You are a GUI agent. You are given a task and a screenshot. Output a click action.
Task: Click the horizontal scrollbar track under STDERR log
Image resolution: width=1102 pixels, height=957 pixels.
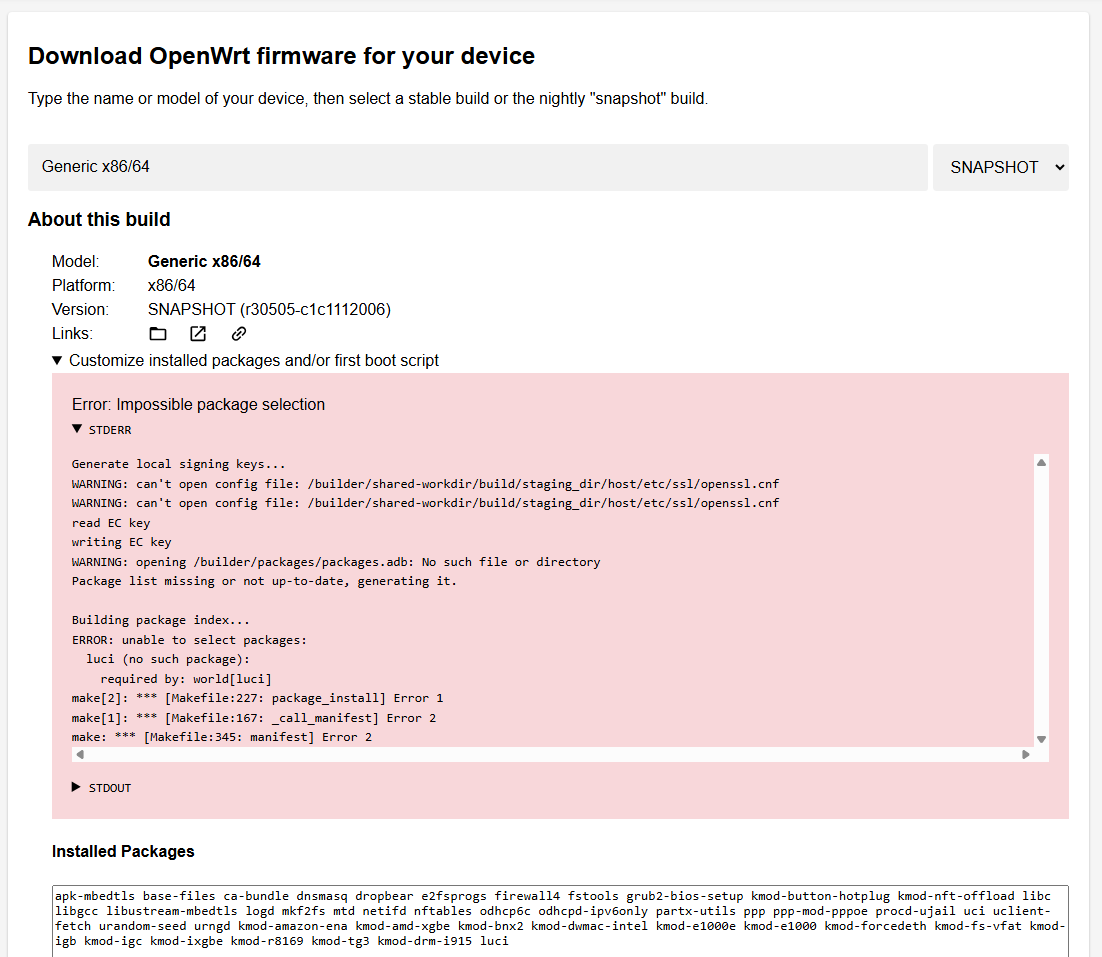[x=552, y=755]
